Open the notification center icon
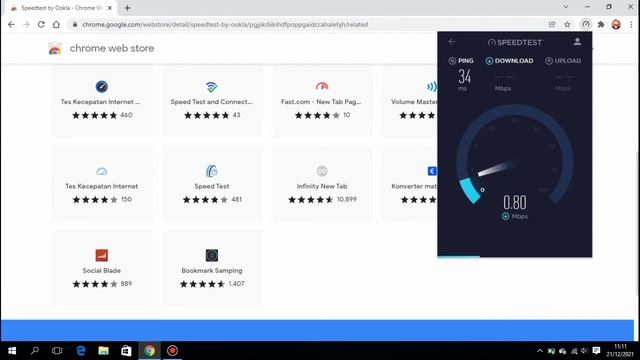This screenshot has width=640, height=360. click(x=596, y=351)
